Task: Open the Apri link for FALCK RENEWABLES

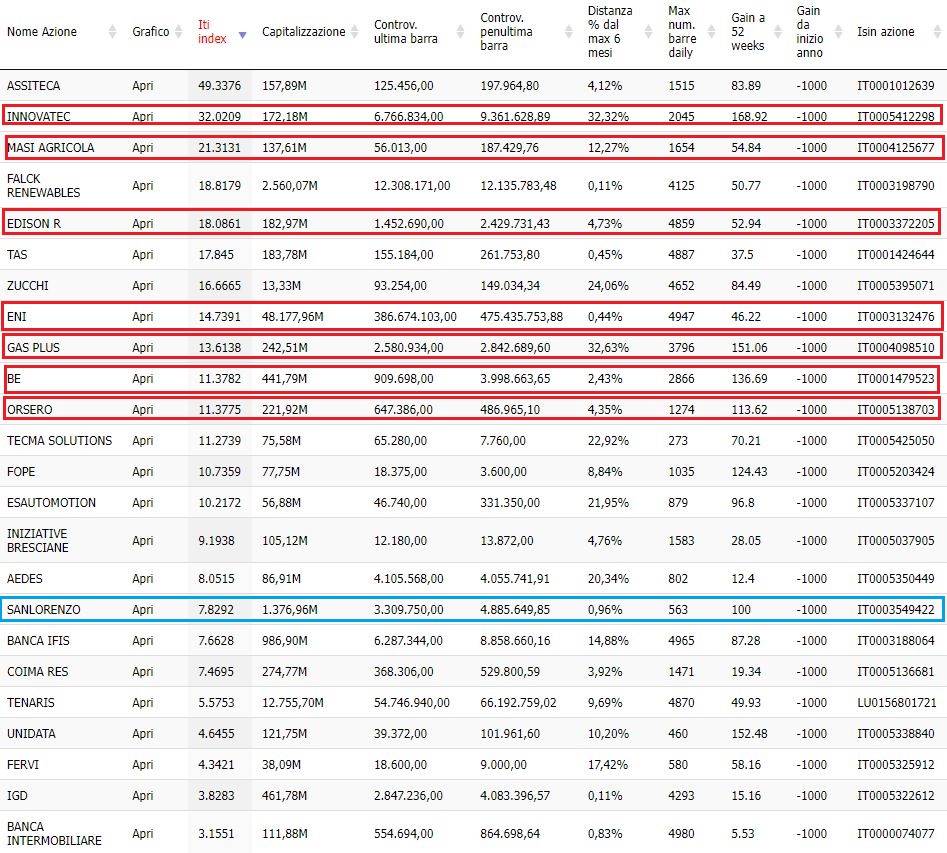Action: [x=143, y=185]
